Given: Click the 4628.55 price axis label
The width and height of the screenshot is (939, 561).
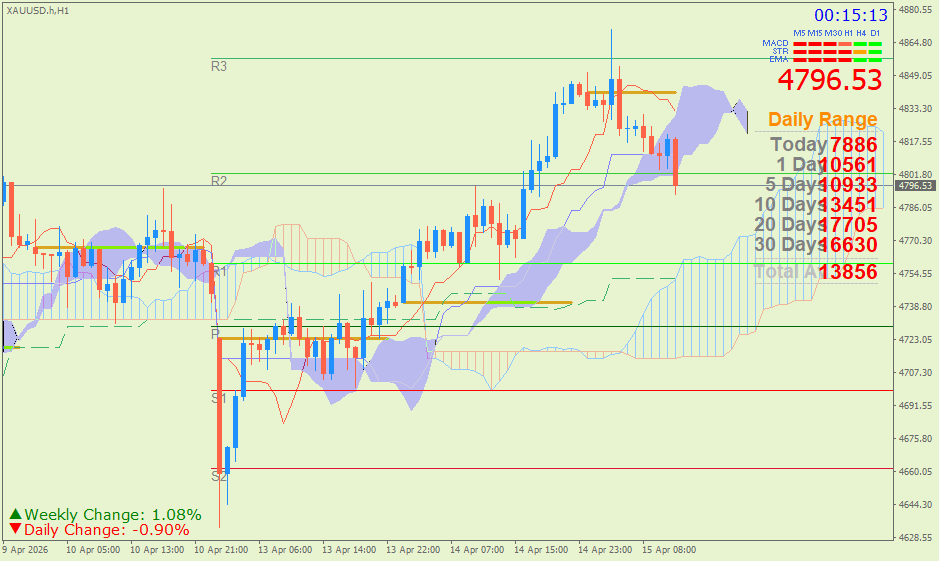Looking at the screenshot, I should (915, 537).
